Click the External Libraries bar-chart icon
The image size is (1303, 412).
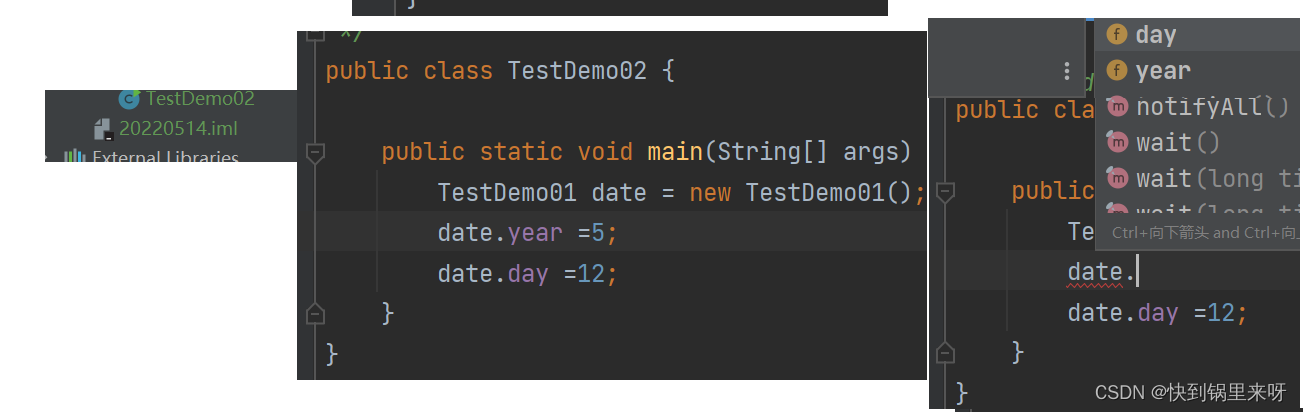[x=74, y=156]
